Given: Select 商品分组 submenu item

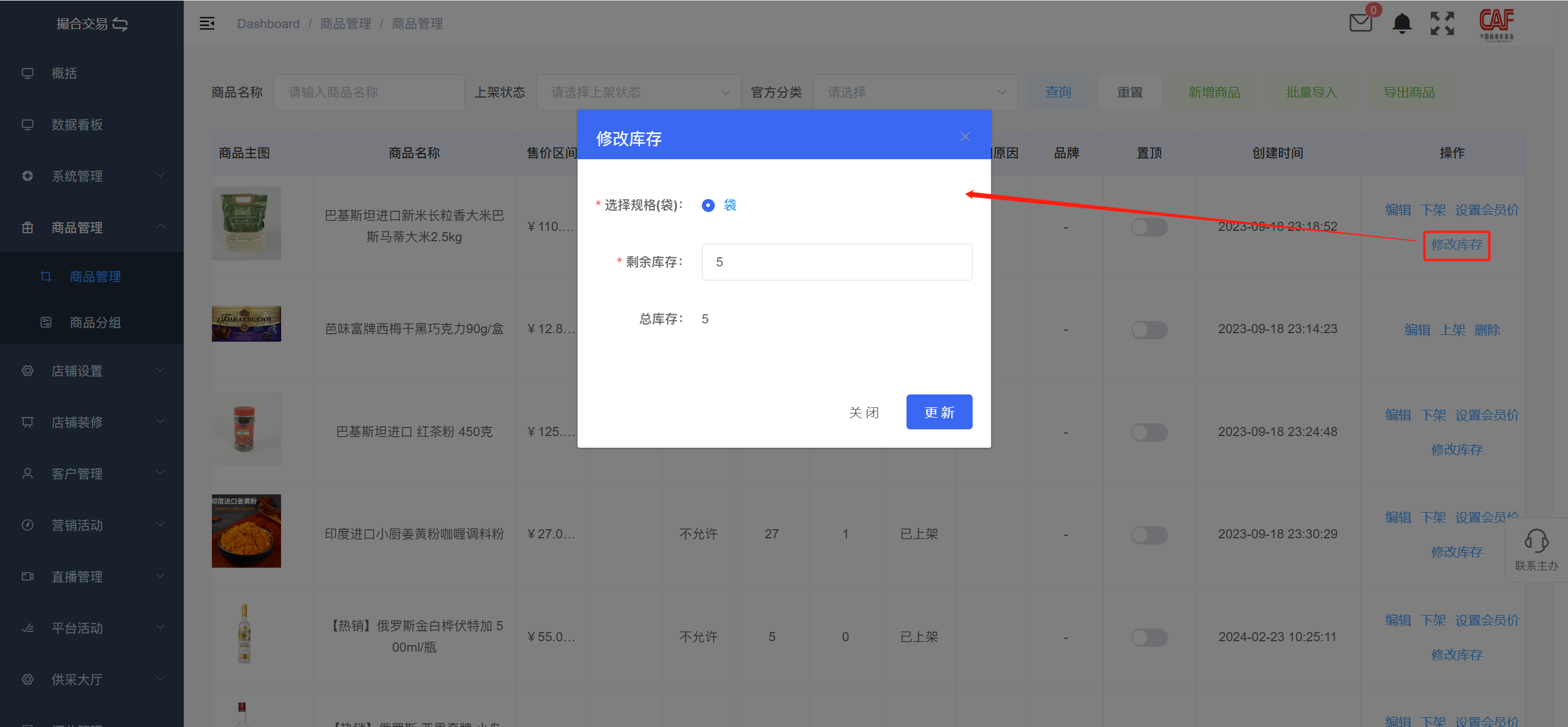Looking at the screenshot, I should tap(92, 322).
